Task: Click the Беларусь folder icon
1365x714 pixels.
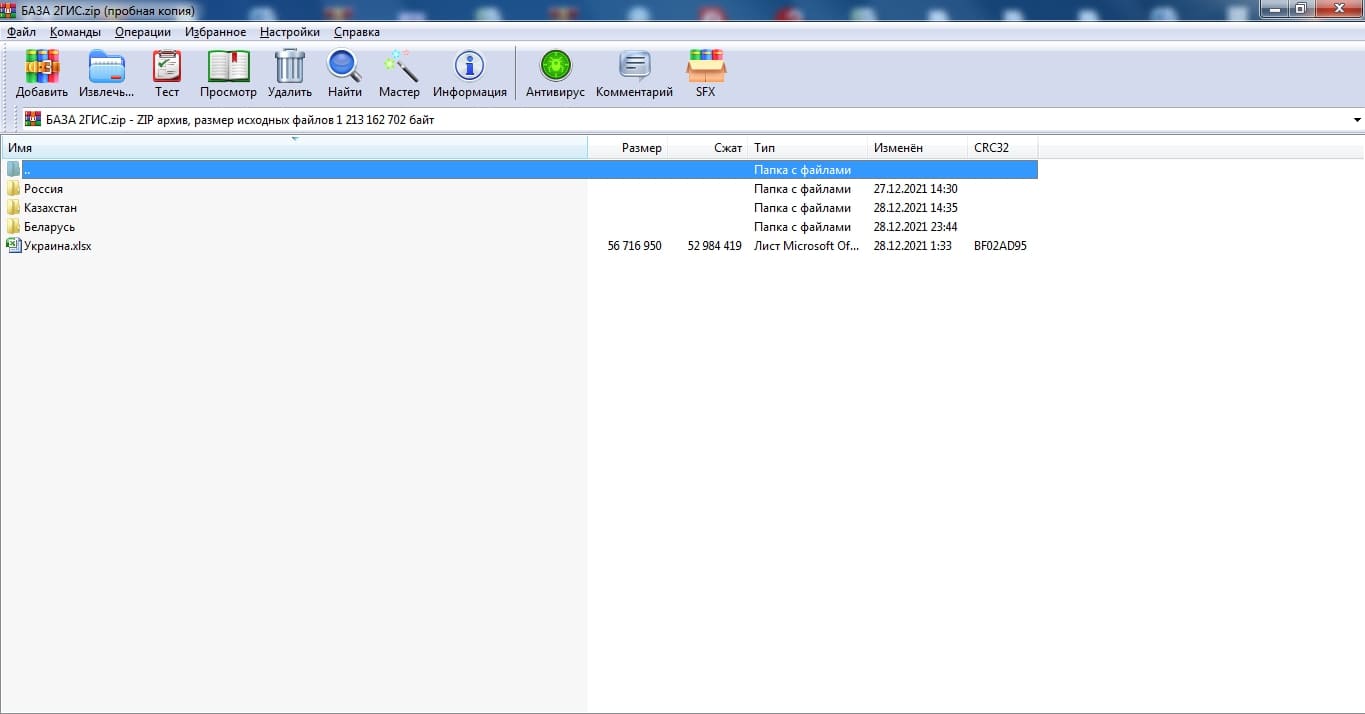Action: coord(13,226)
